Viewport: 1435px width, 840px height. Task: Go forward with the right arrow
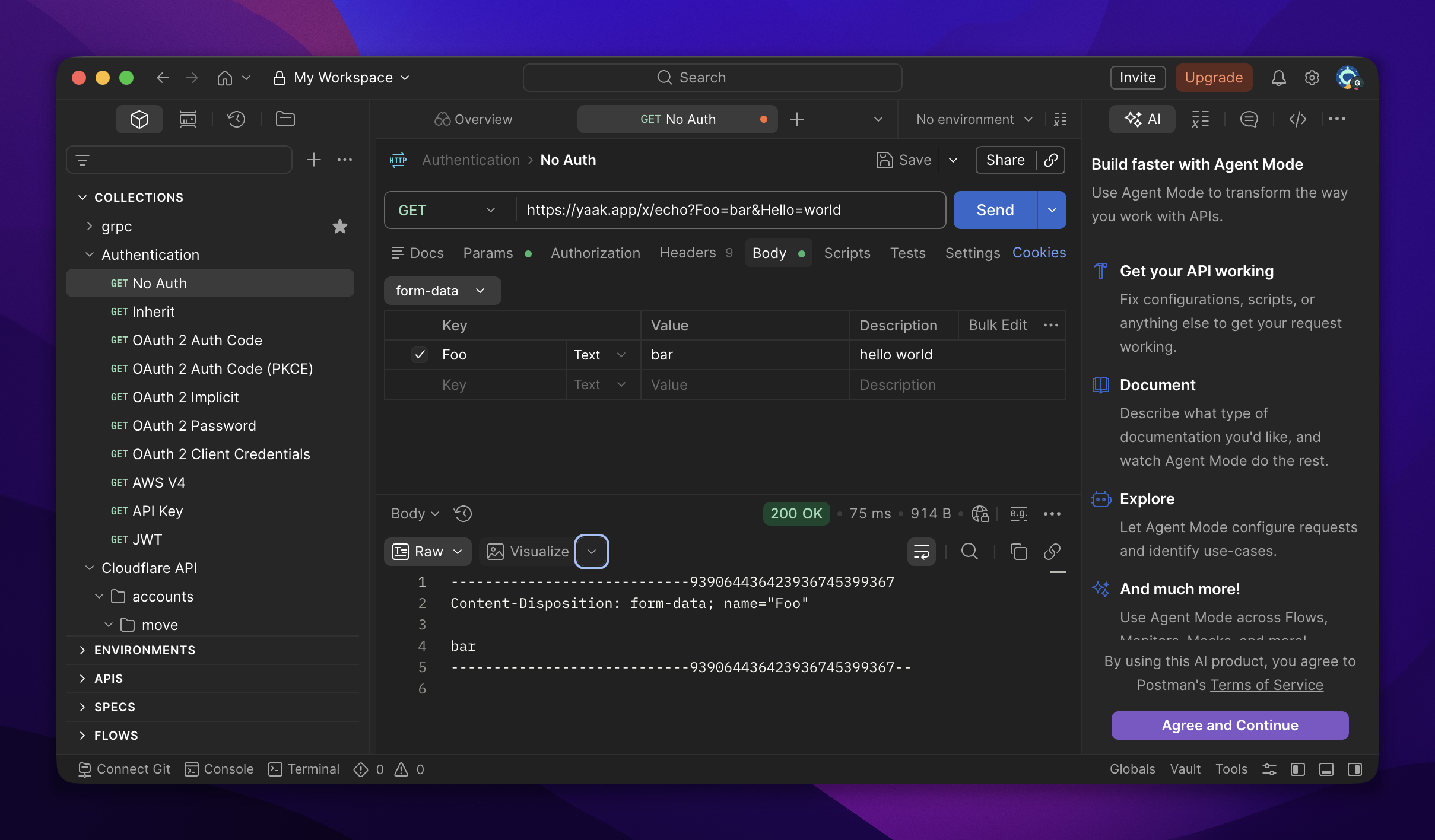point(192,78)
